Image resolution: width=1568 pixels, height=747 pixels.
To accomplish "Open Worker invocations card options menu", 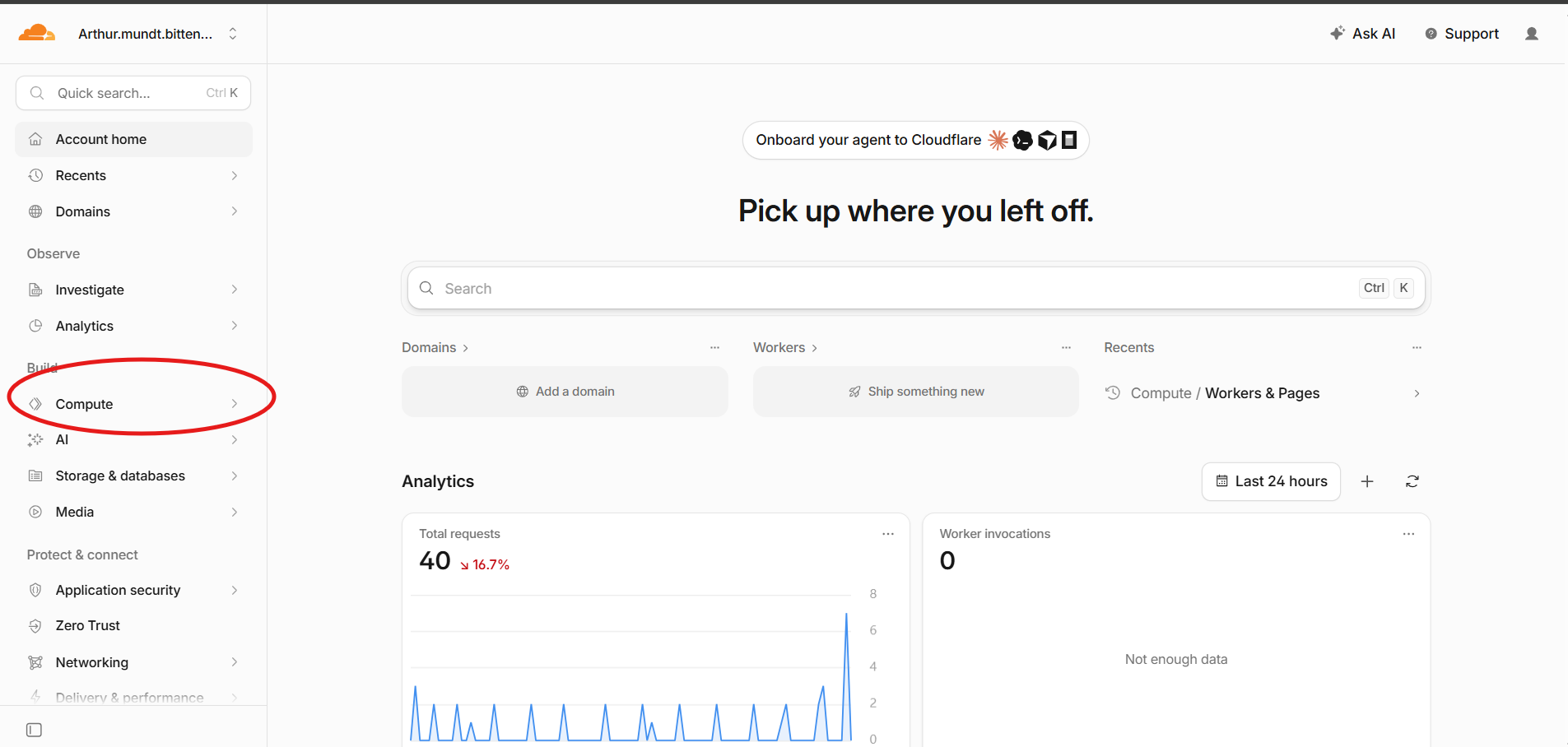I will tap(1409, 534).
